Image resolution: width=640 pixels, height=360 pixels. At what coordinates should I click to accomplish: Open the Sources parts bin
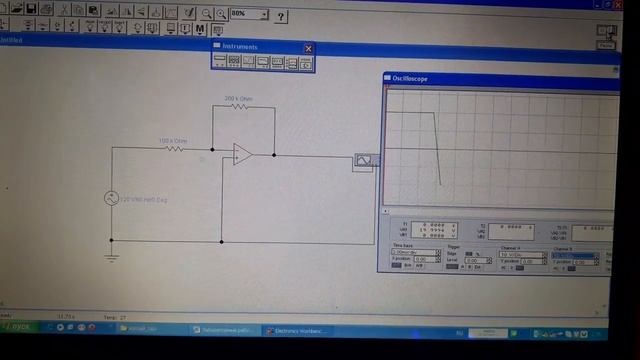(28, 25)
